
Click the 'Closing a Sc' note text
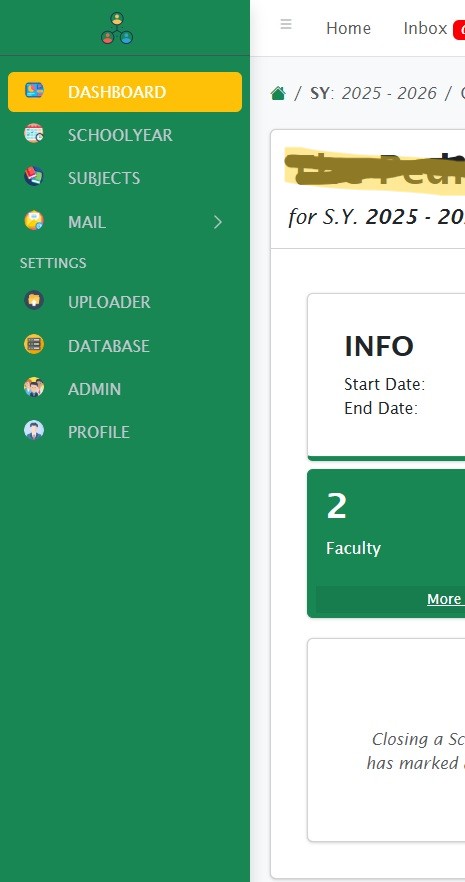click(x=418, y=739)
